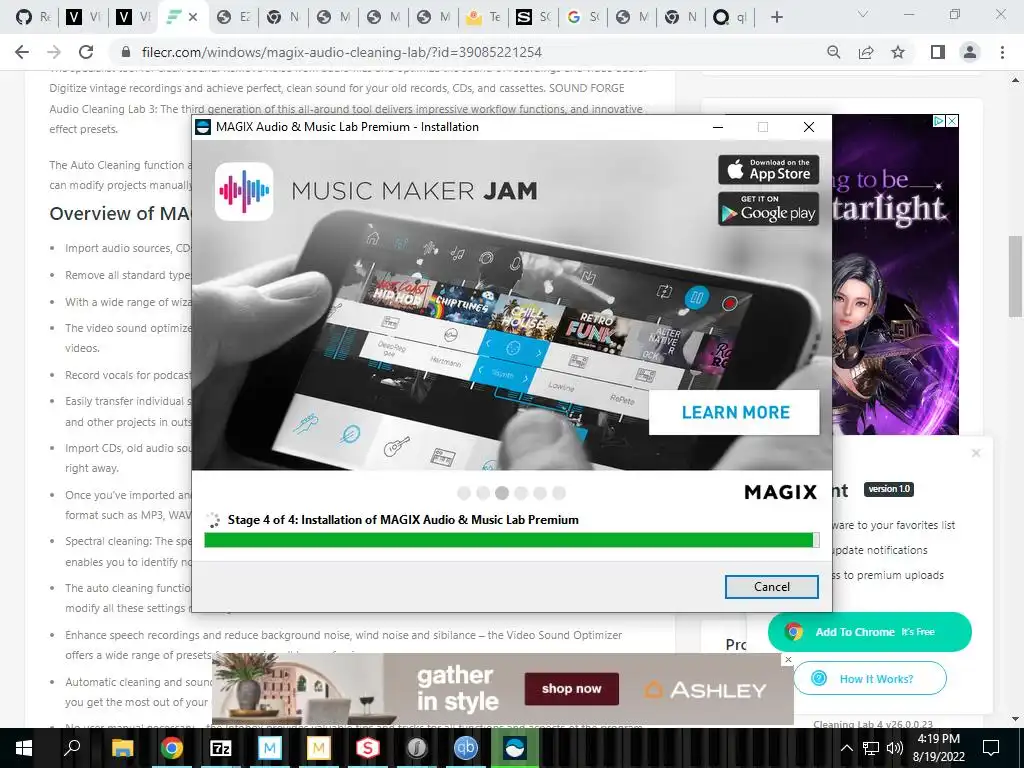Click the MAGIX installer title bar icon
Image resolution: width=1024 pixels, height=768 pixels.
(204, 127)
